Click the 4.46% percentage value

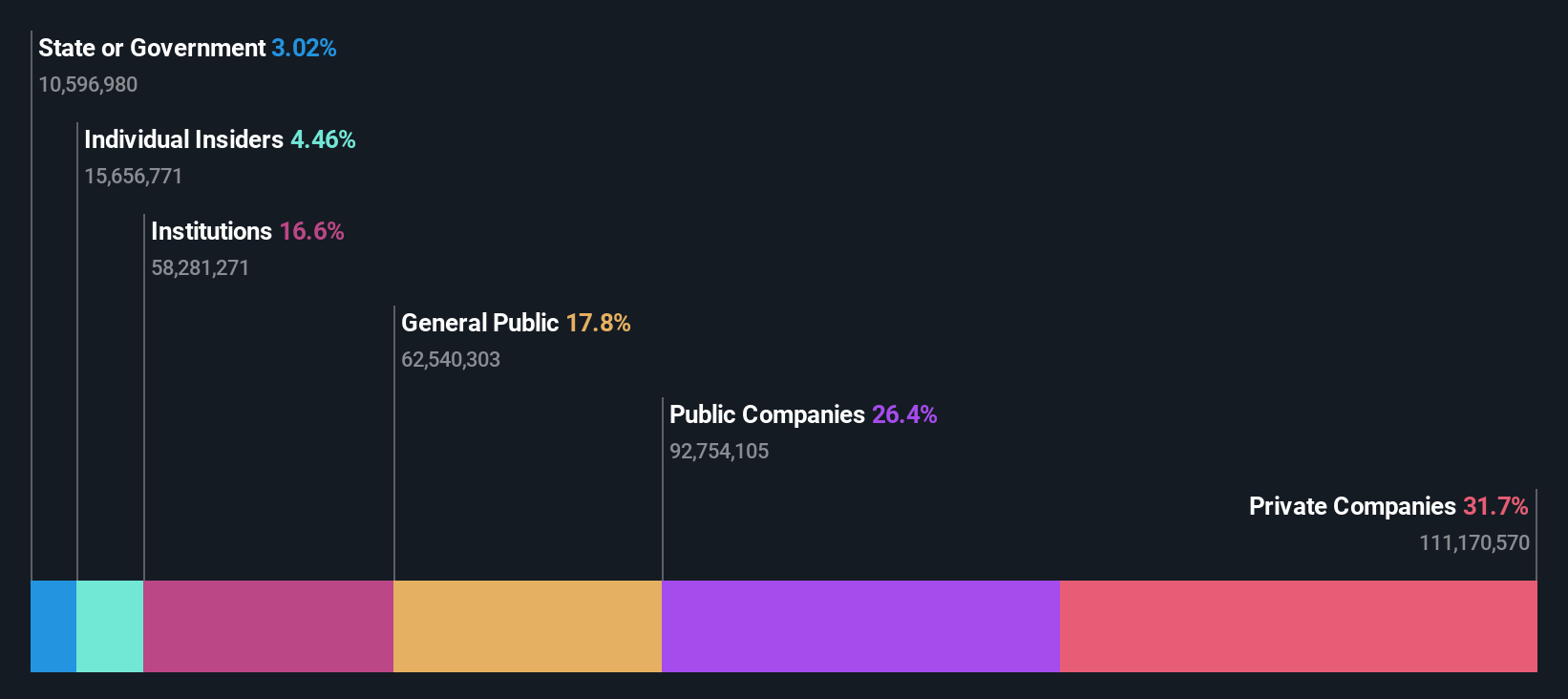pos(323,139)
